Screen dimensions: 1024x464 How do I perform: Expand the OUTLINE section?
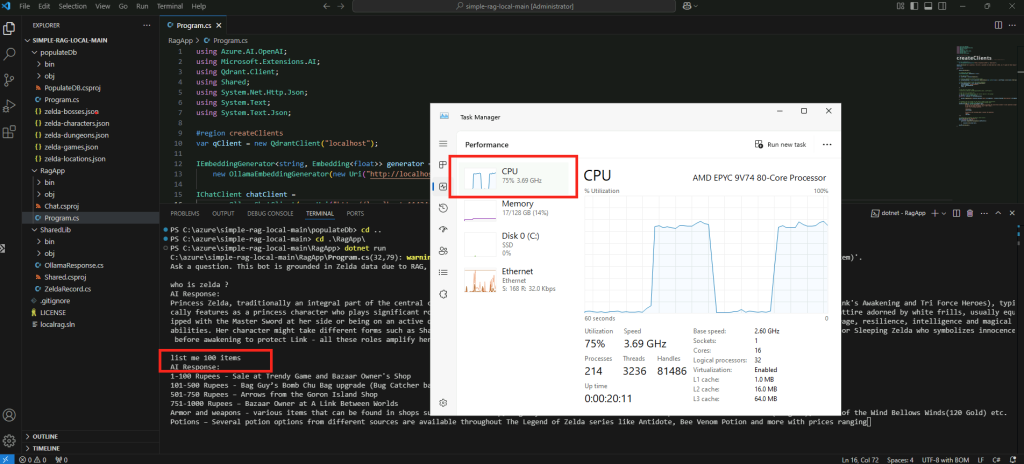point(91,437)
